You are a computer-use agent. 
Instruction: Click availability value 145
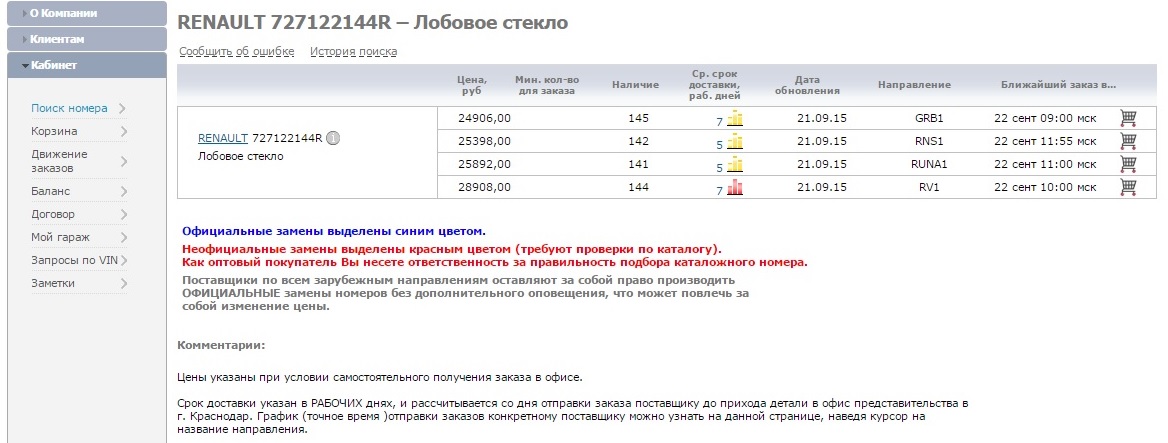click(638, 118)
